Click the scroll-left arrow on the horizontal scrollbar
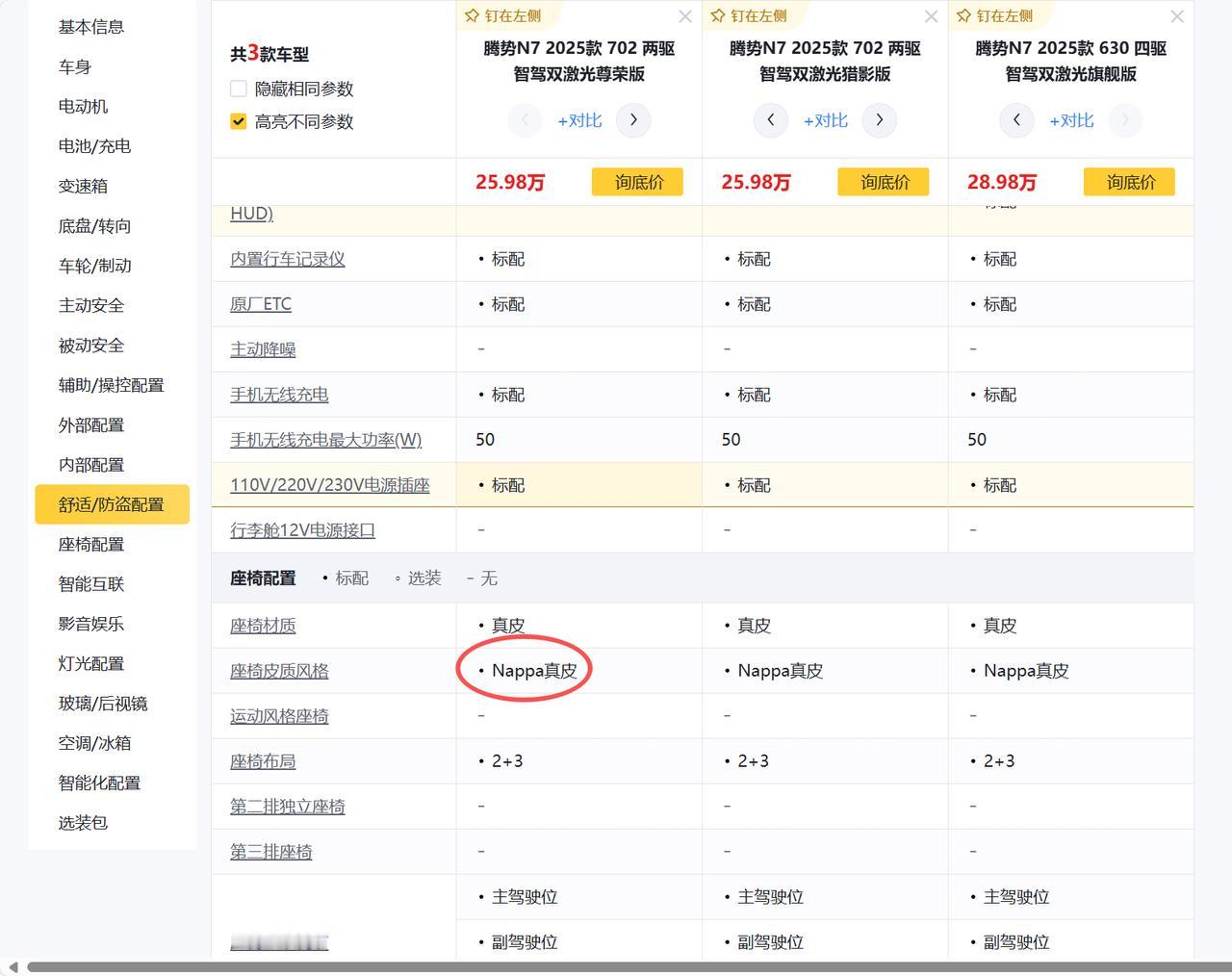 click(13, 966)
